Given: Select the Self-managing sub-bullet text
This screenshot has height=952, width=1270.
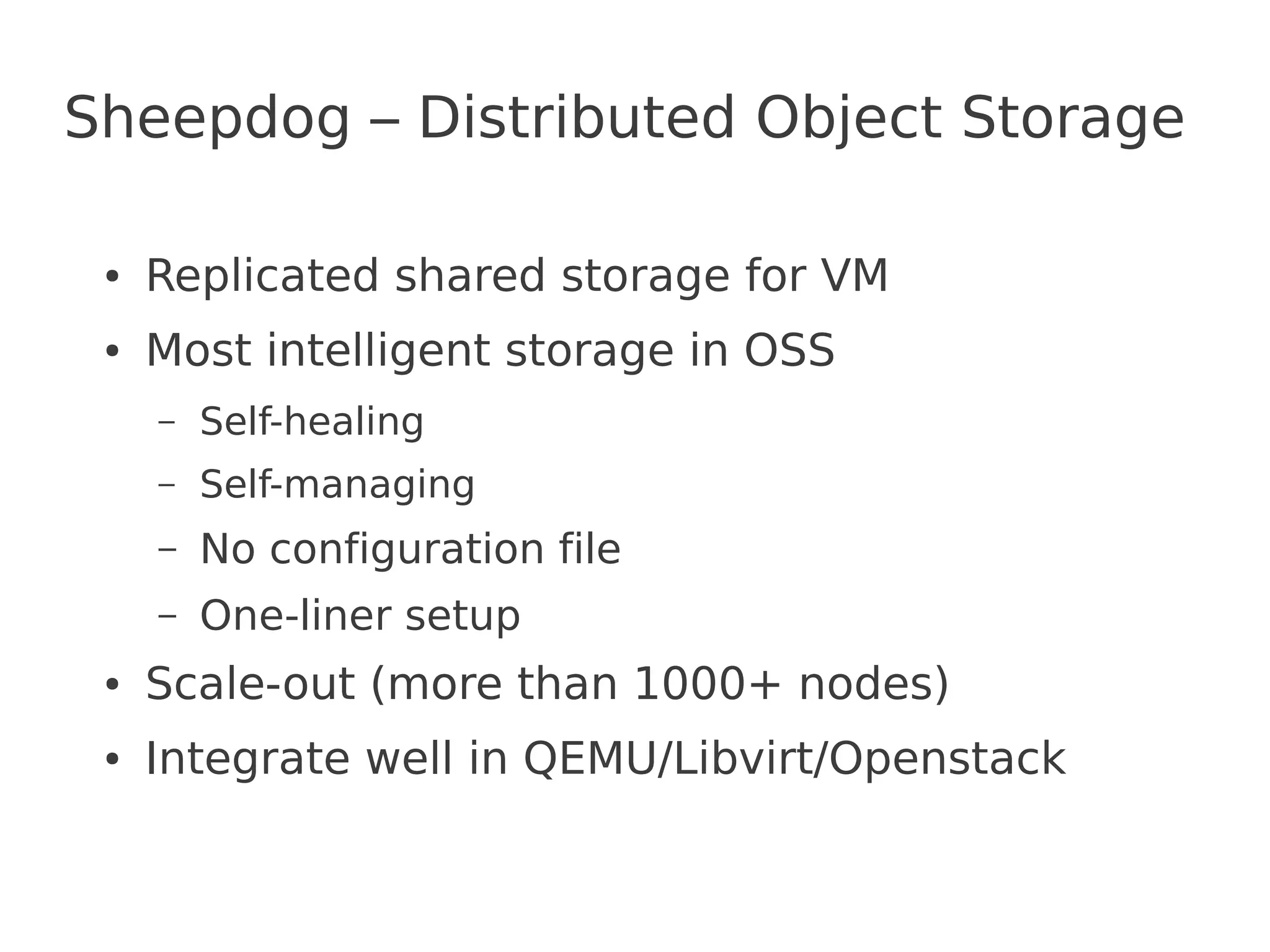Looking at the screenshot, I should click(x=337, y=484).
